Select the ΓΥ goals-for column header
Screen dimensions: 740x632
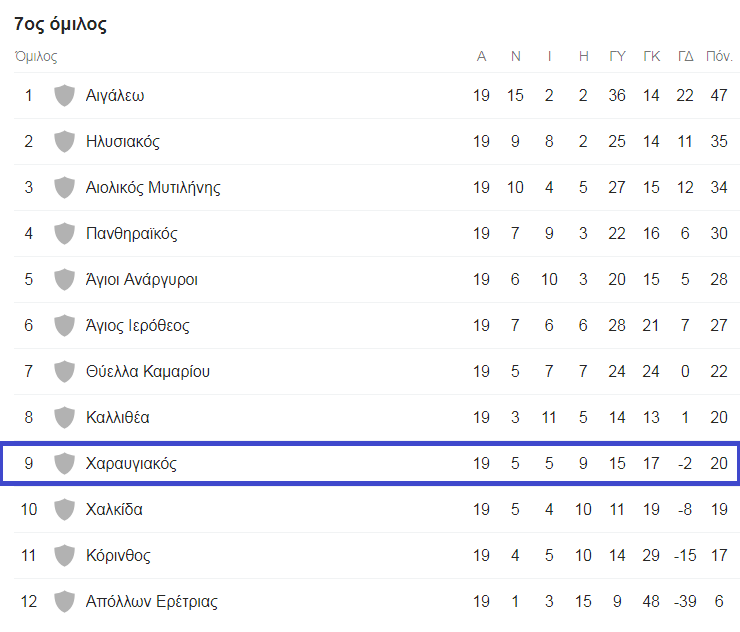tap(617, 57)
